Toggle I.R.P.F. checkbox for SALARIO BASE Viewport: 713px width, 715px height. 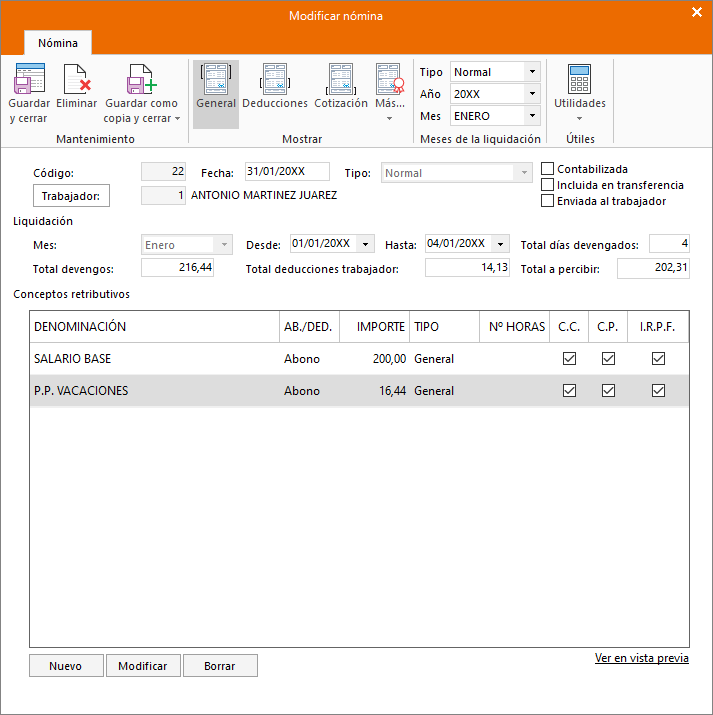pos(658,358)
